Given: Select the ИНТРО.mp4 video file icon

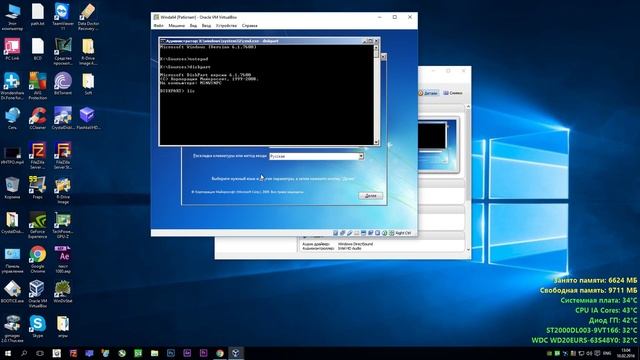Looking at the screenshot, I should point(12,155).
